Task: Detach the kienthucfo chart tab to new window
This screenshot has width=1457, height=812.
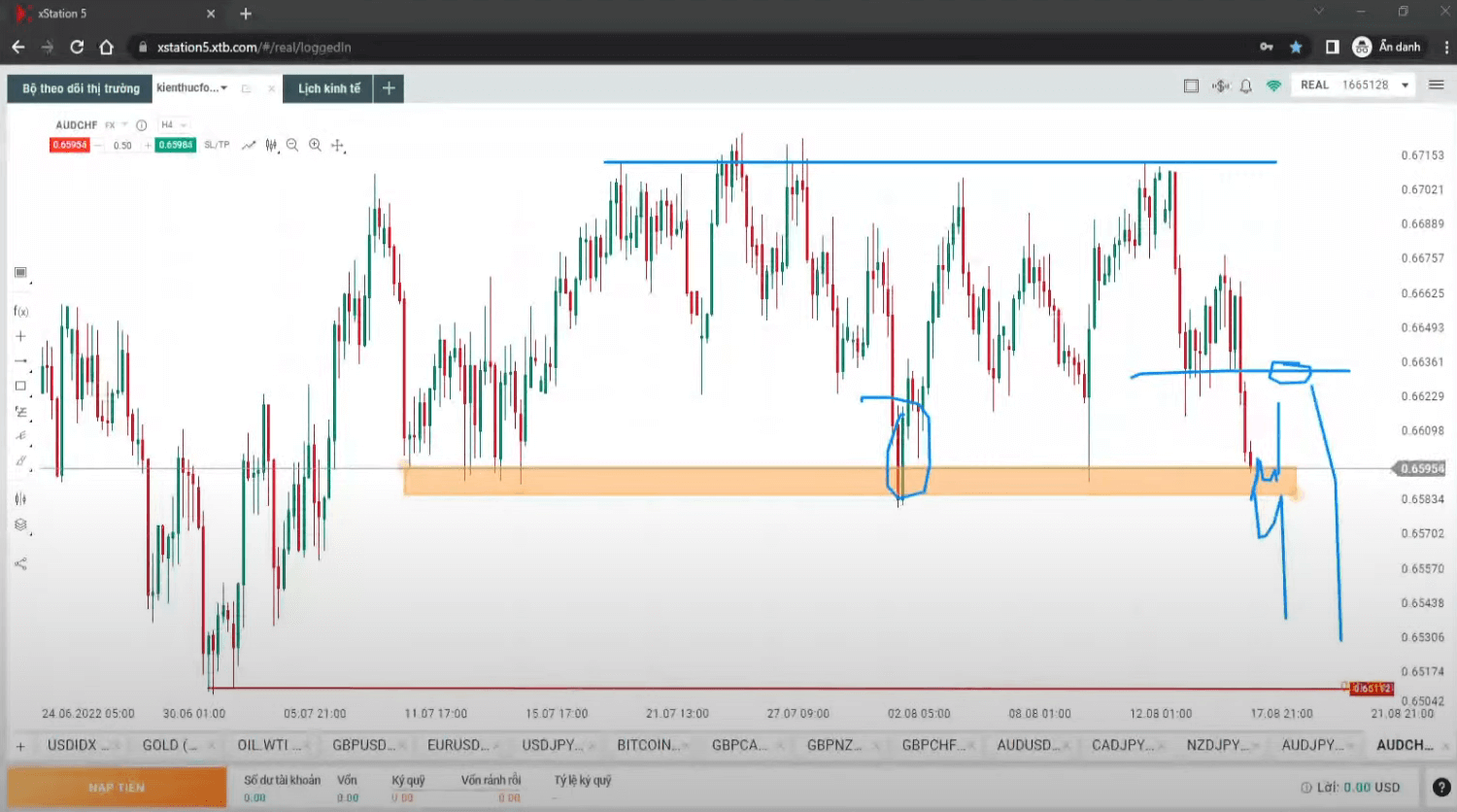Action: pos(247,88)
